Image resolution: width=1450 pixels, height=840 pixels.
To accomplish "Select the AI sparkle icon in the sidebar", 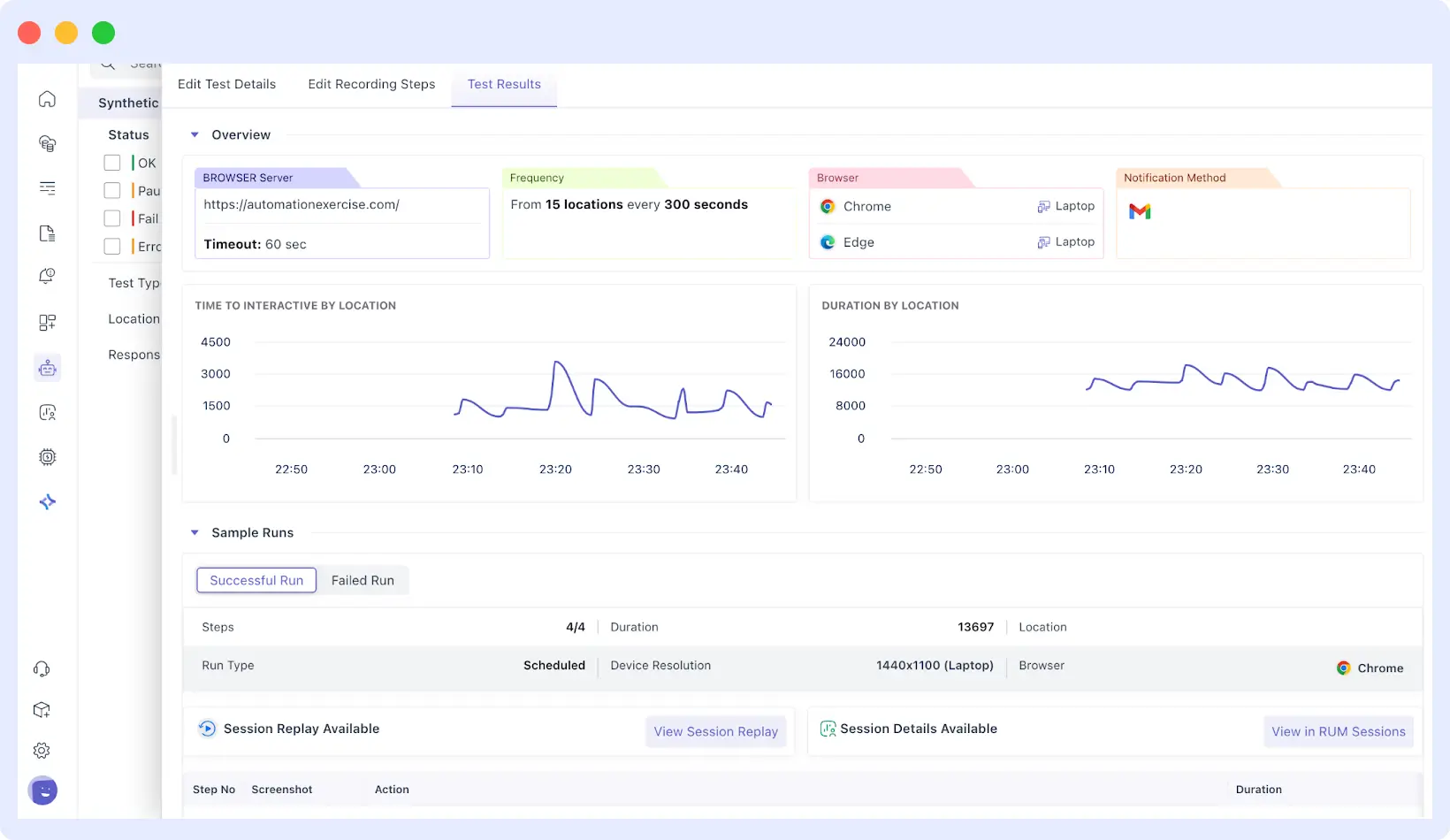I will point(46,501).
